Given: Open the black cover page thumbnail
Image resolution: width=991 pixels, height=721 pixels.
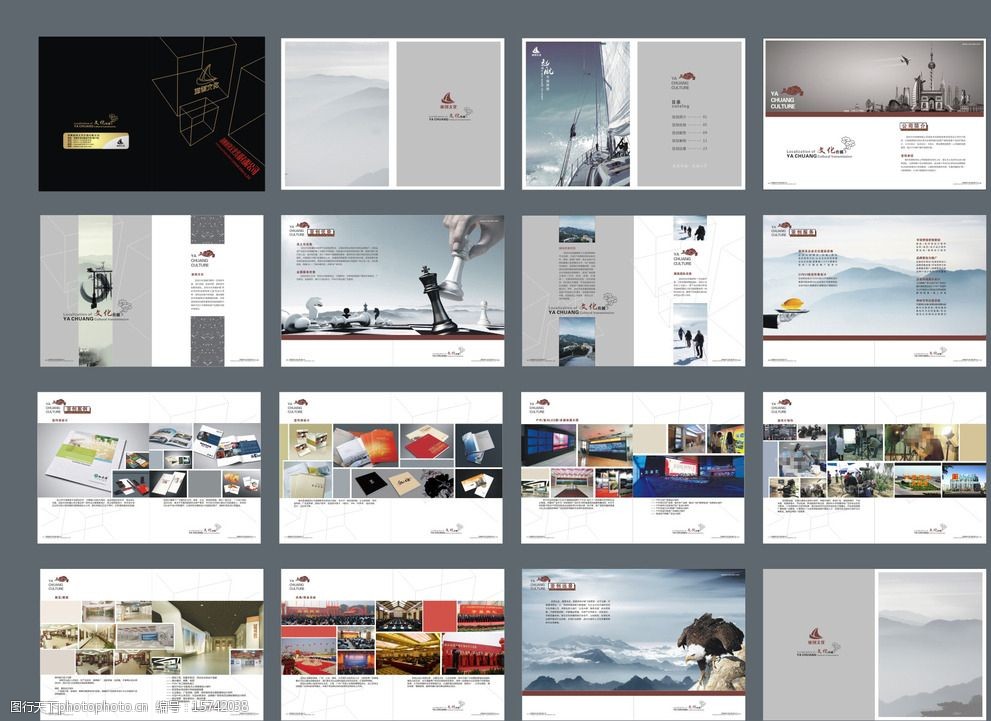Looking at the screenshot, I should [x=152, y=114].
